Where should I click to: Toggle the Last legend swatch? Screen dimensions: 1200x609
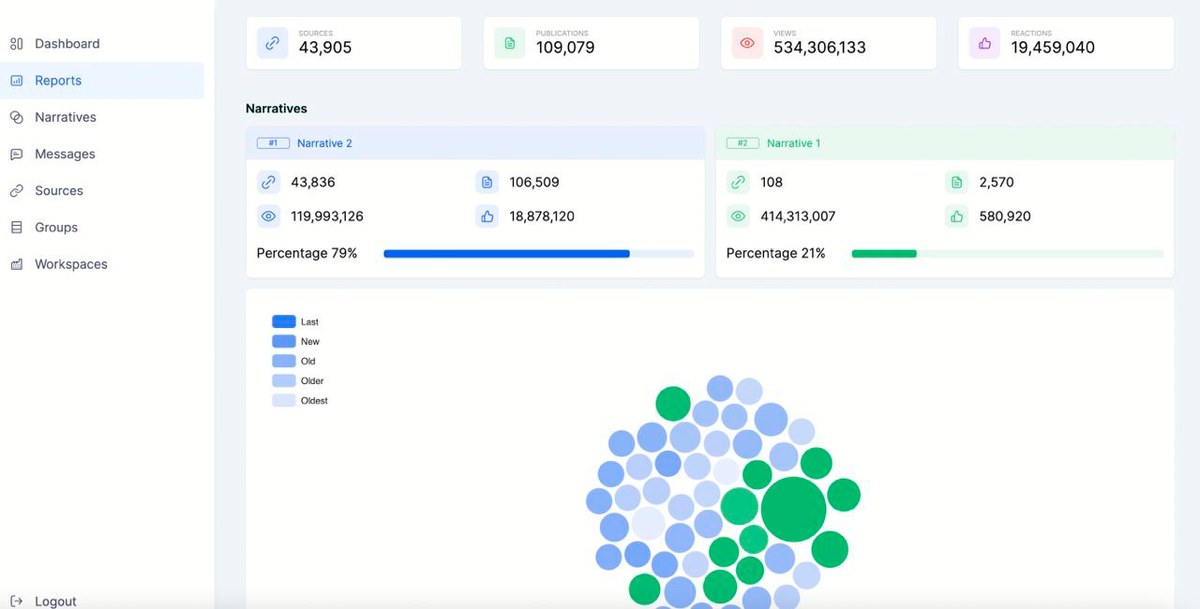click(x=284, y=322)
